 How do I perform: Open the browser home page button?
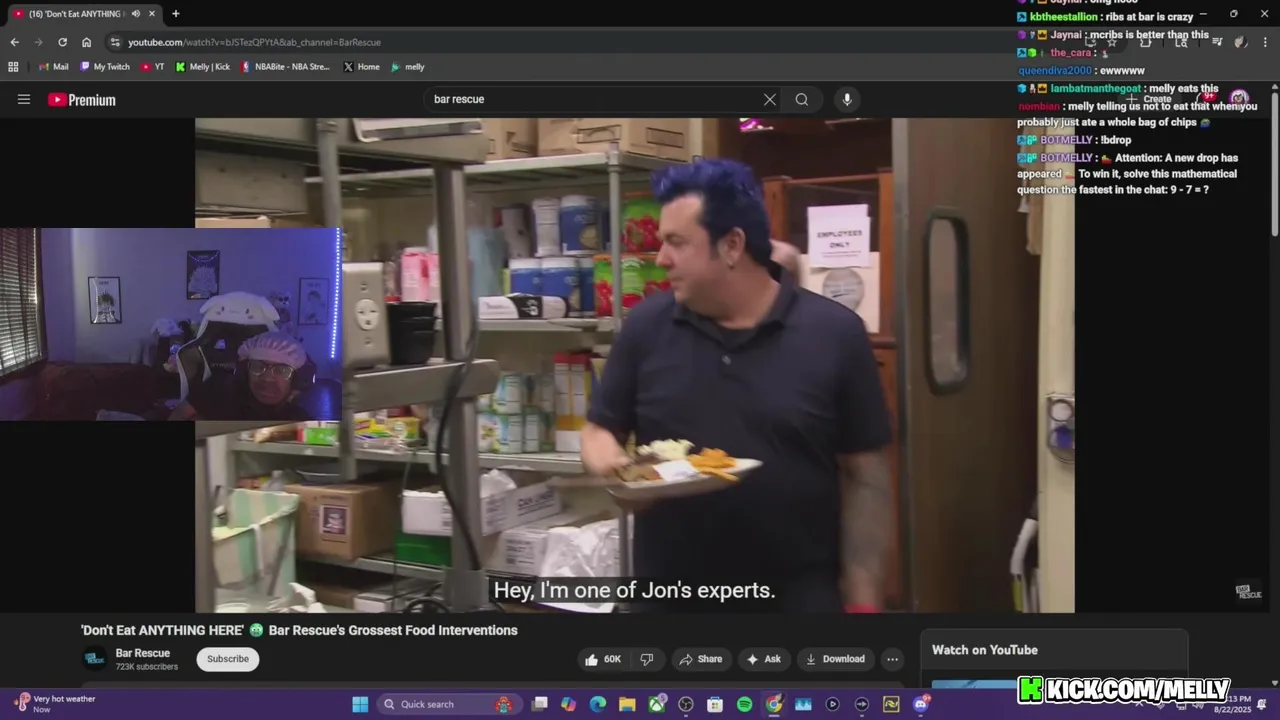[86, 42]
